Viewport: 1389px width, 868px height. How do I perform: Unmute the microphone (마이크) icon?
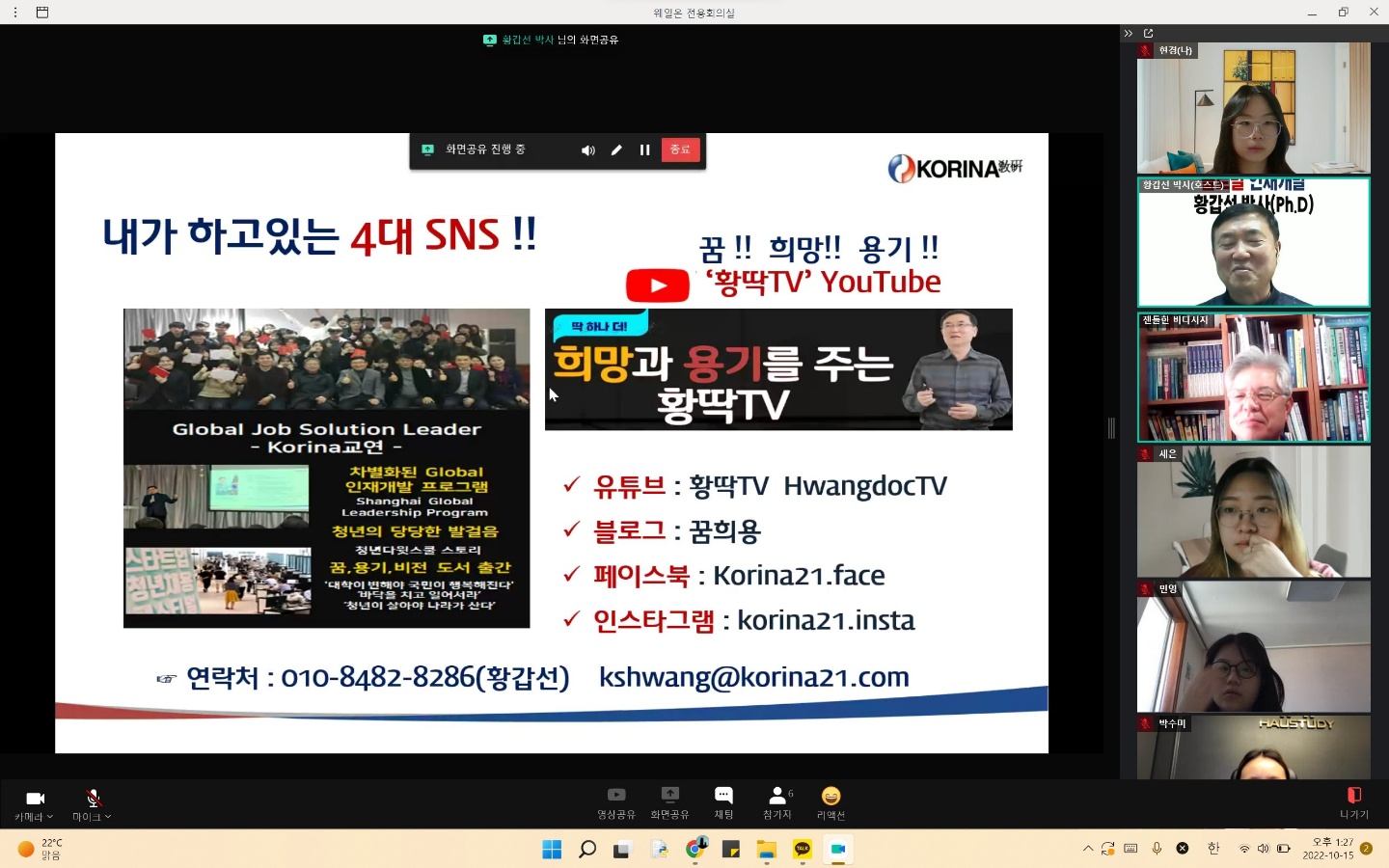[x=94, y=799]
